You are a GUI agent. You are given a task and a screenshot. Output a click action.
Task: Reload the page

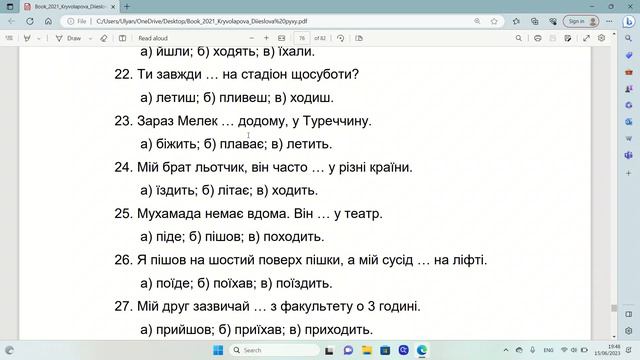[30, 21]
